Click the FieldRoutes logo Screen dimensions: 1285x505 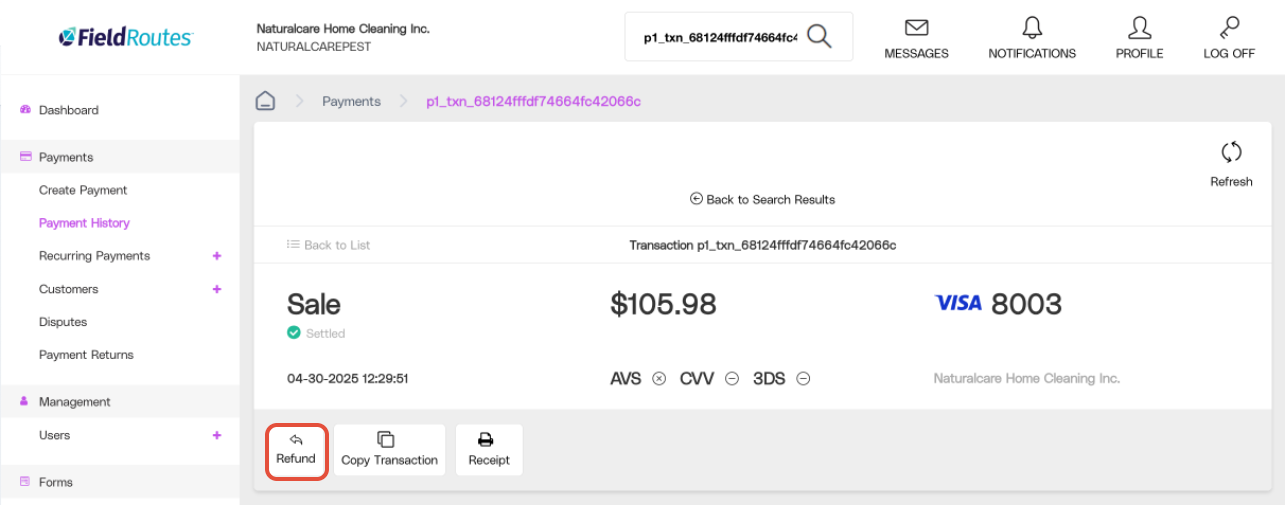coord(125,37)
